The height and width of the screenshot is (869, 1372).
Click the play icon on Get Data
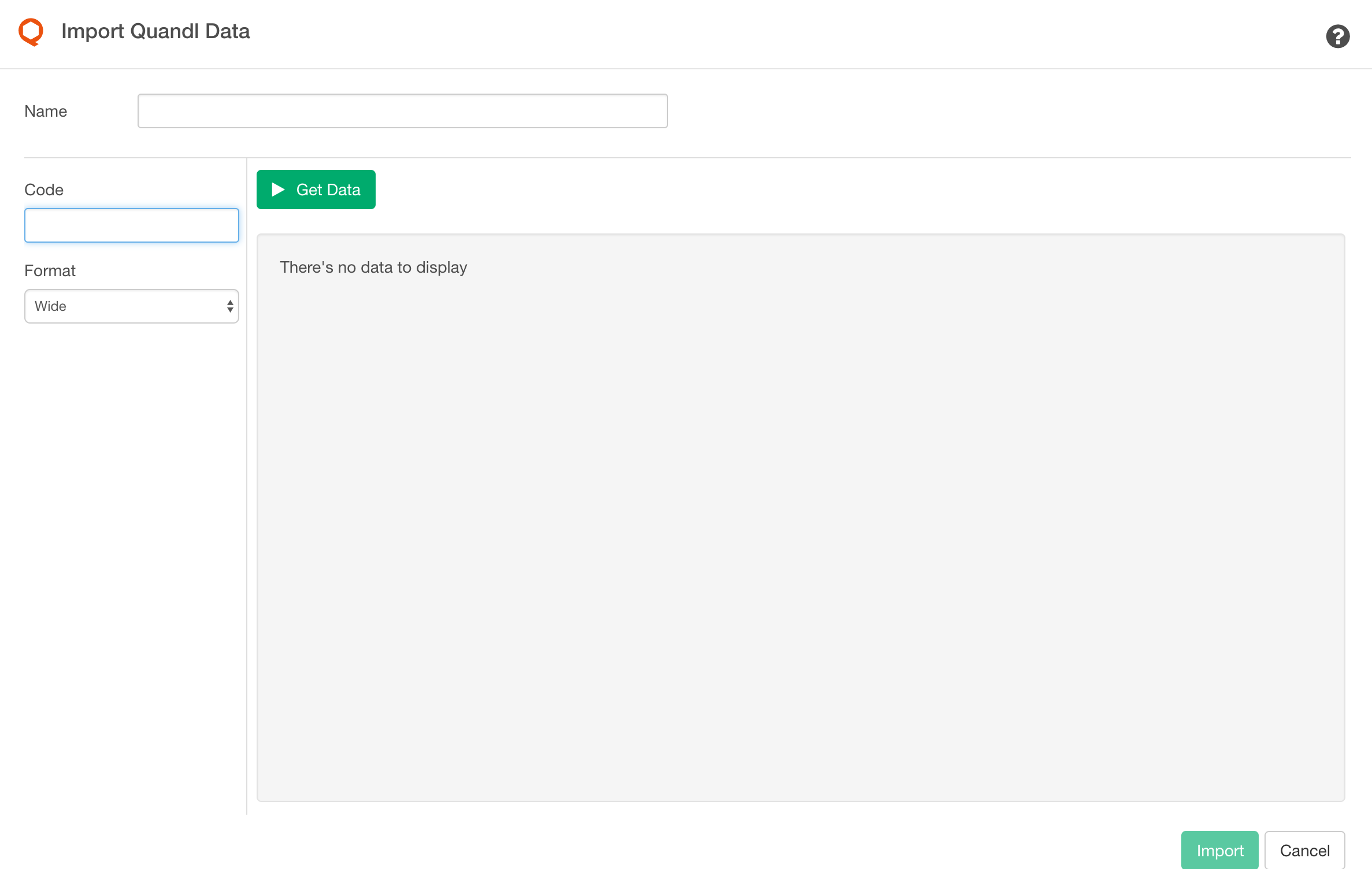click(277, 190)
